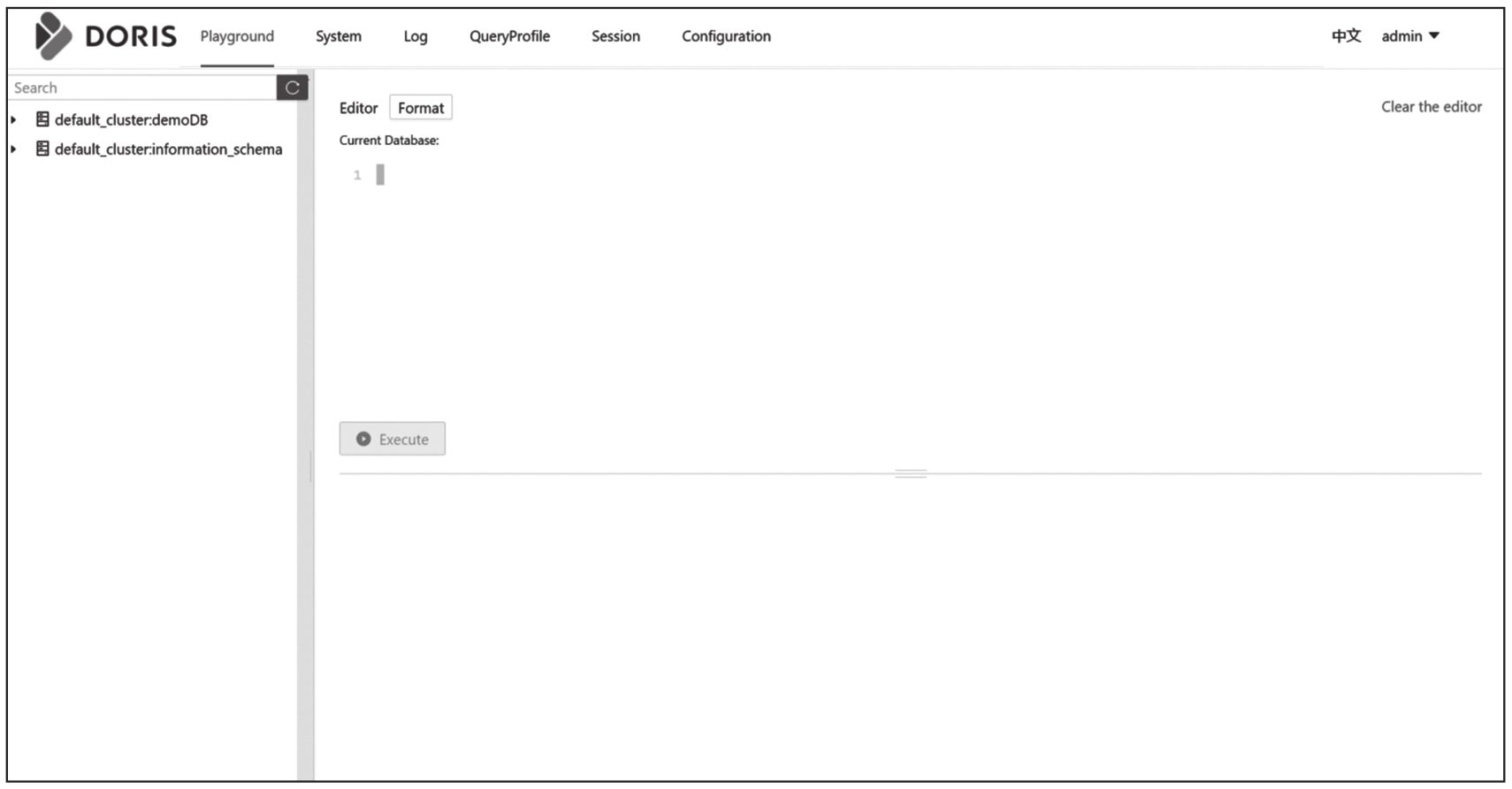Image resolution: width=1512 pixels, height=789 pixels.
Task: Click the refresh button next to Search
Action: [x=292, y=88]
